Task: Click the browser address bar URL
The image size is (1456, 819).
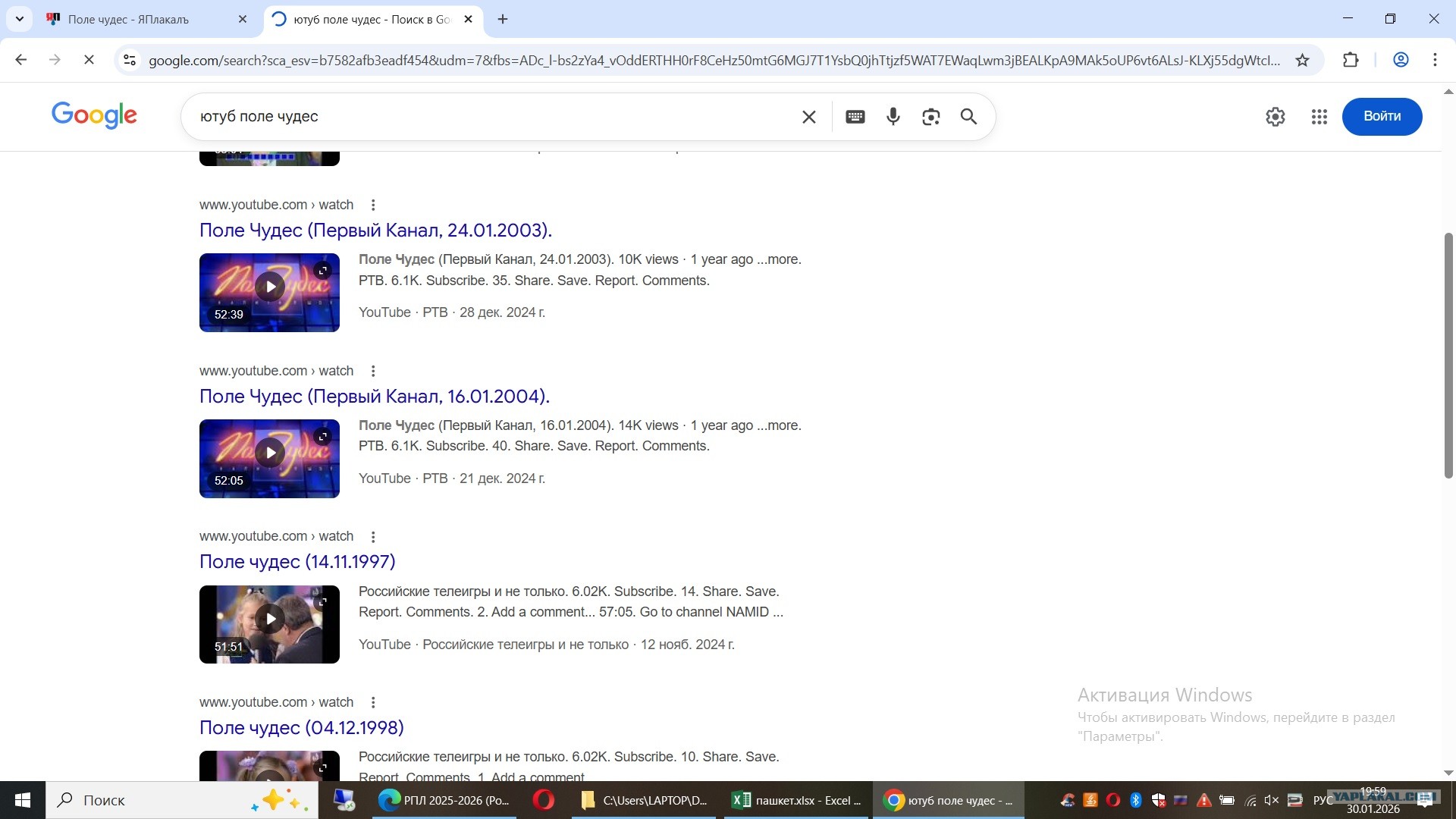Action: coord(713,60)
